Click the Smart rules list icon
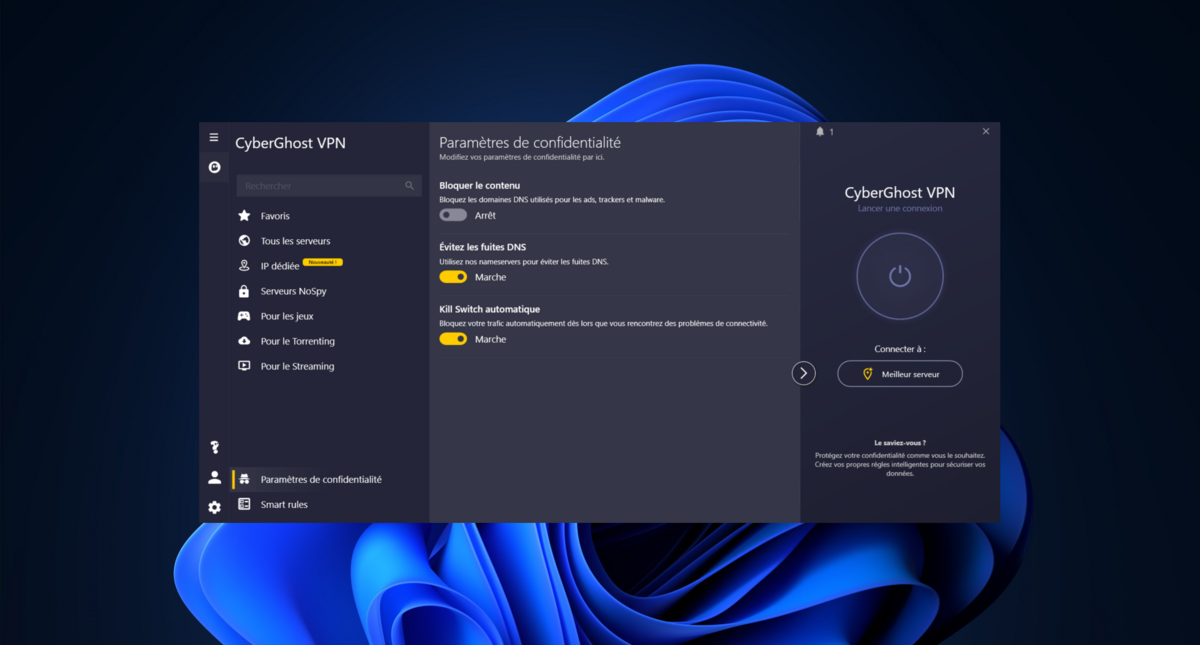1200x645 pixels. (x=244, y=505)
